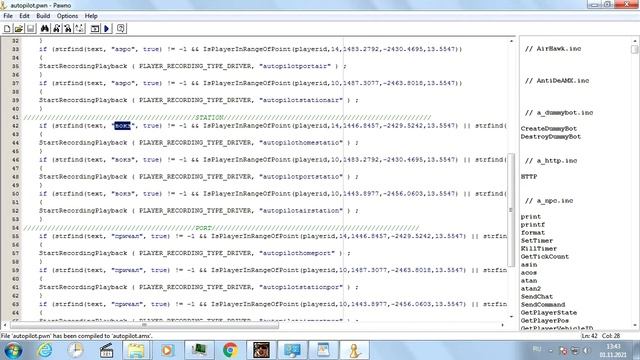
Task: Open the File menu
Action: (x=8, y=16)
